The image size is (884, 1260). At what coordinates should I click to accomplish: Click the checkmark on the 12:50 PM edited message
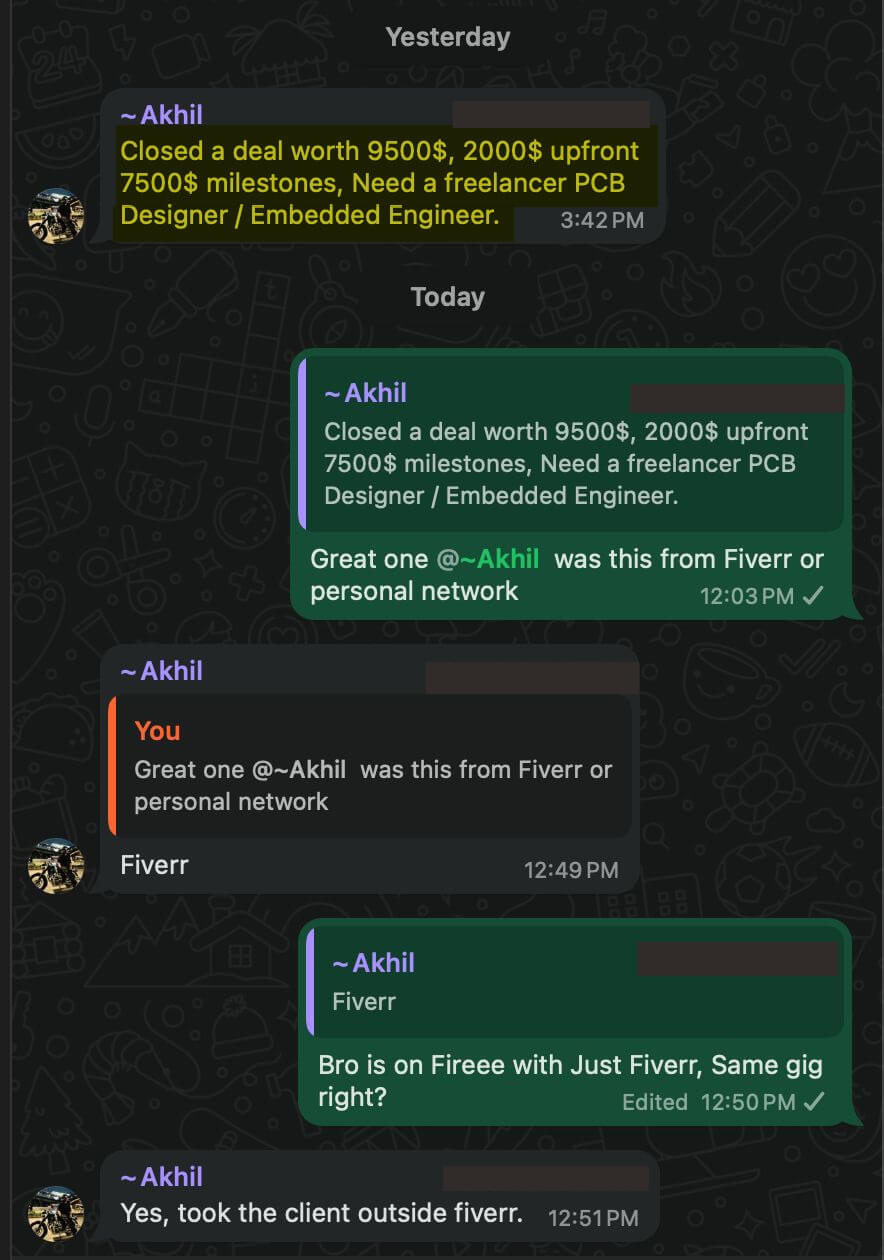coord(815,1102)
